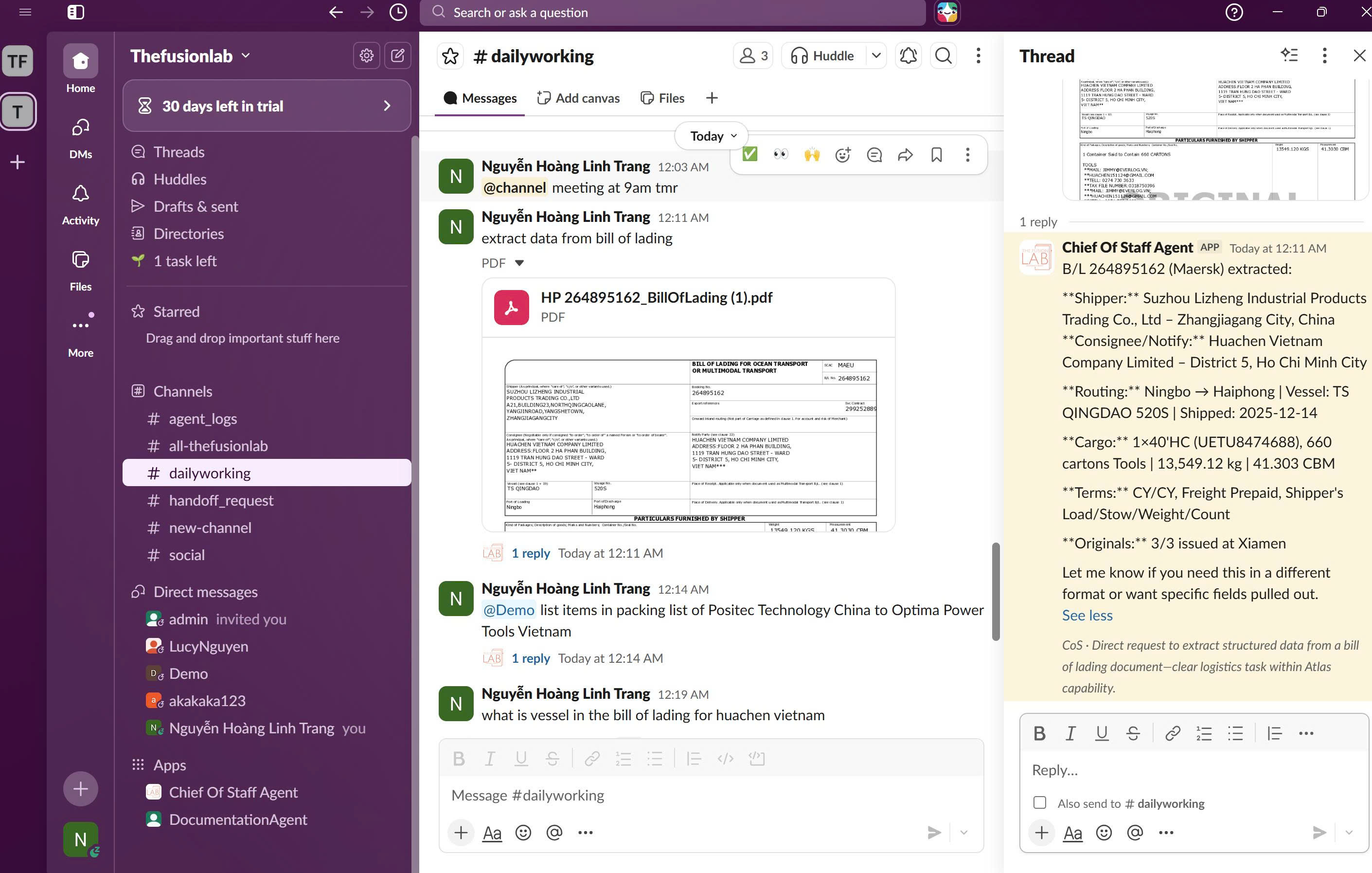Open DMs in the sidebar
Screen dimensions: 1372x873
[x=80, y=139]
